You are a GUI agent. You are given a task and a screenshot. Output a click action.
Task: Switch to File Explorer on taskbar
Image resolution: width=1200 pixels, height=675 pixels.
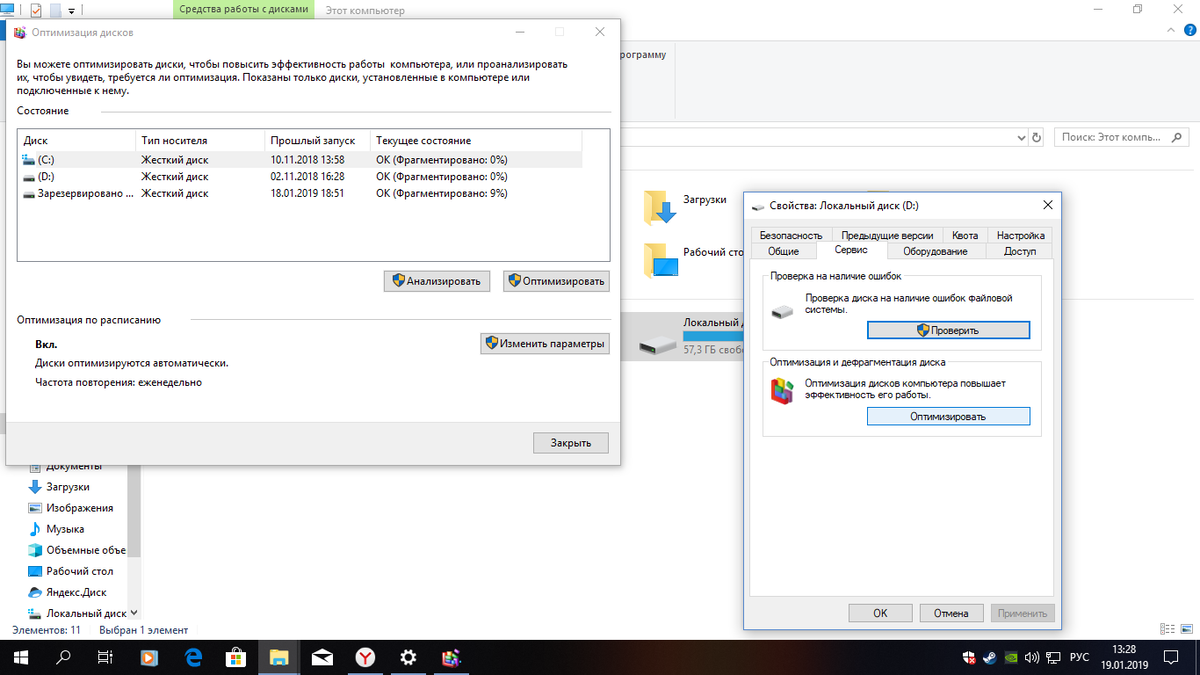279,657
